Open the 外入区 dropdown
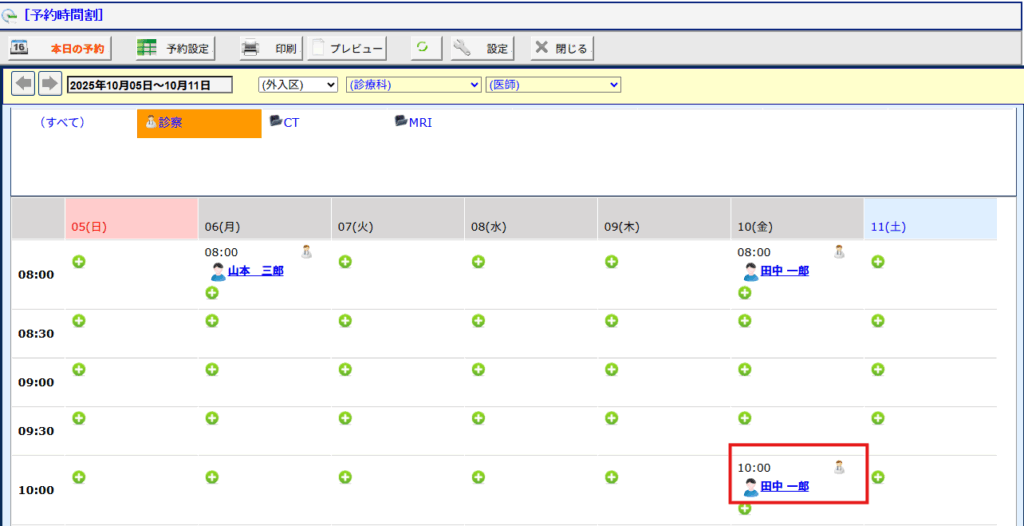1024x526 pixels. (298, 85)
